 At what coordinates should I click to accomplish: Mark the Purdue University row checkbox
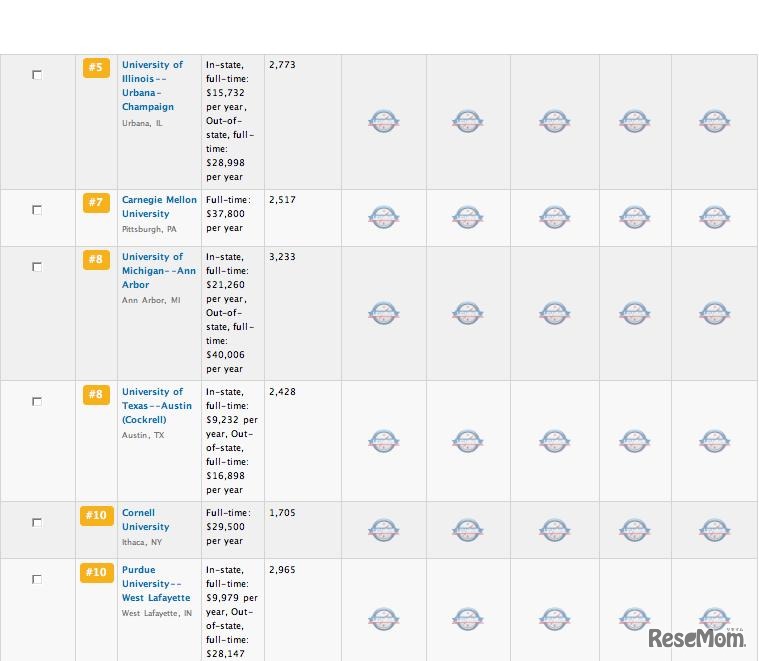click(x=37, y=580)
